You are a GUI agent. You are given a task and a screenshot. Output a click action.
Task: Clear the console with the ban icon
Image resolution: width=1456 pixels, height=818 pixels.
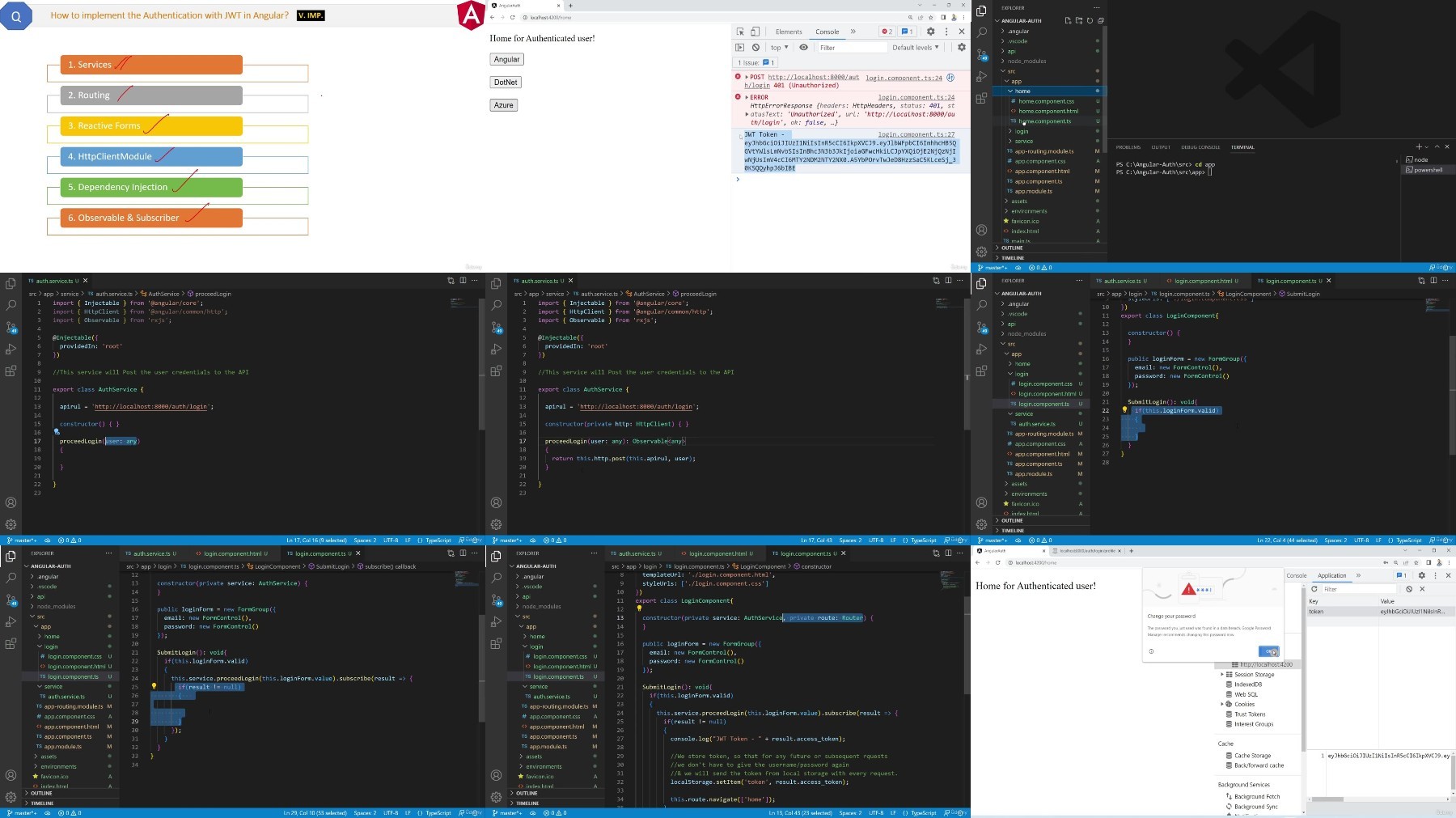click(756, 47)
